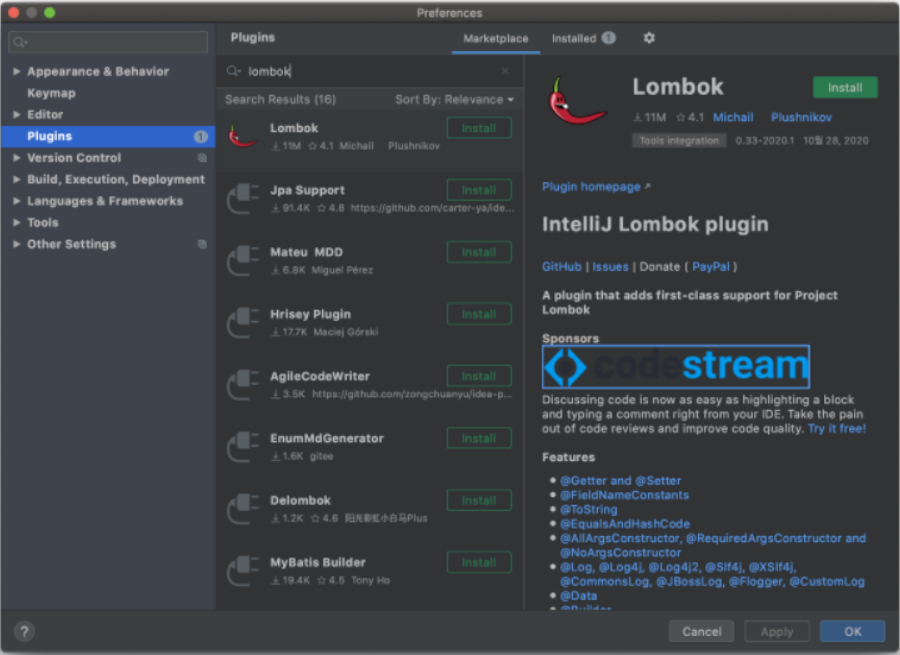Screen dimensions: 900x655
Task: Click the project-level icon beside Other Settings
Action: click(x=202, y=245)
